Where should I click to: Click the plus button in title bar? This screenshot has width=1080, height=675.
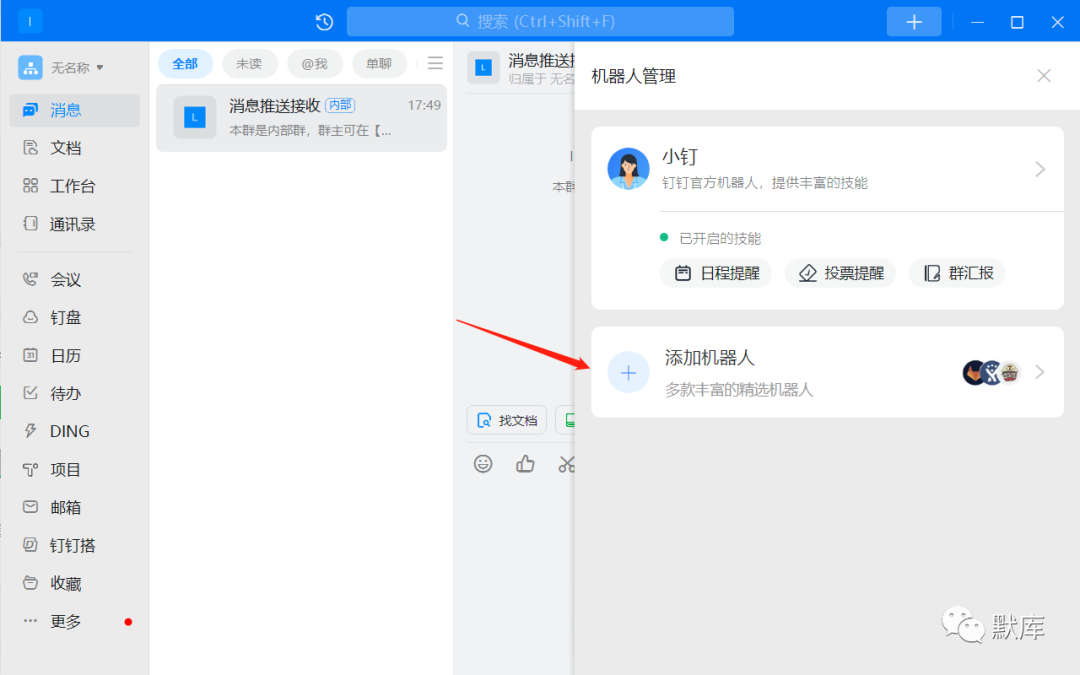914,22
